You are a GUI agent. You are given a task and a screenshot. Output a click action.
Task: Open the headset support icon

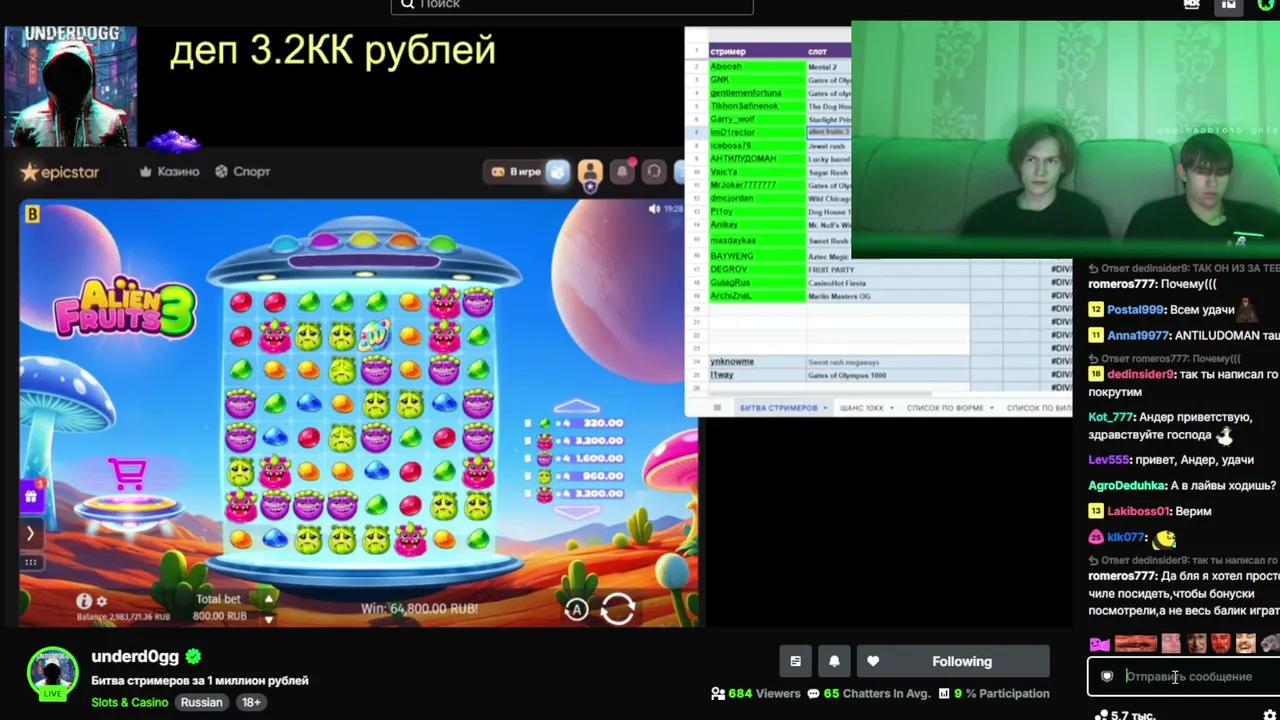click(x=654, y=172)
